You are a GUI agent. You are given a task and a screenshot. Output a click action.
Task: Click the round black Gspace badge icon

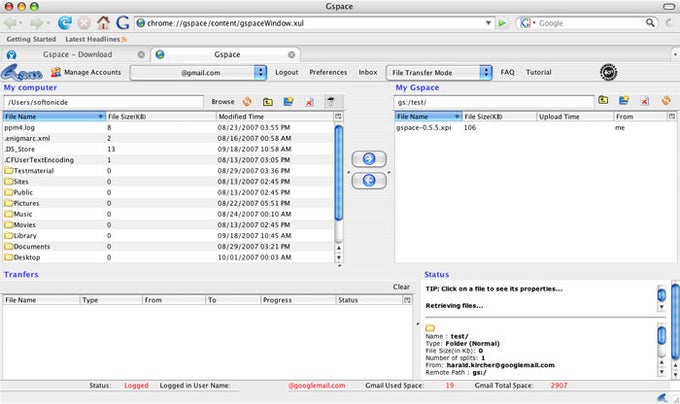point(608,72)
